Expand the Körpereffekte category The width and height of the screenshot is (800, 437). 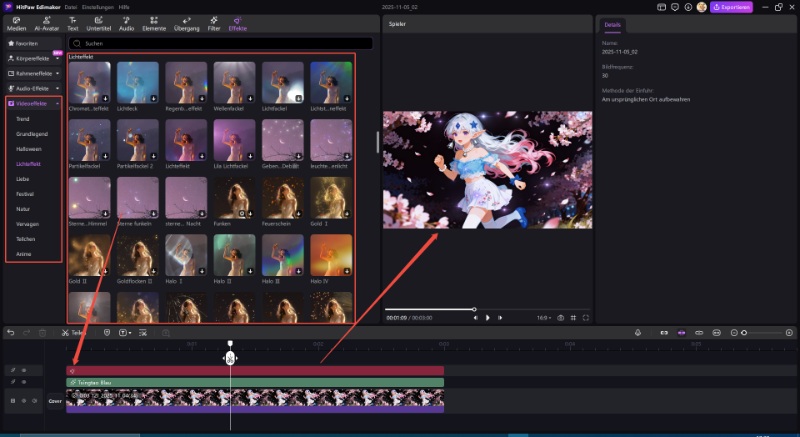pos(33,59)
